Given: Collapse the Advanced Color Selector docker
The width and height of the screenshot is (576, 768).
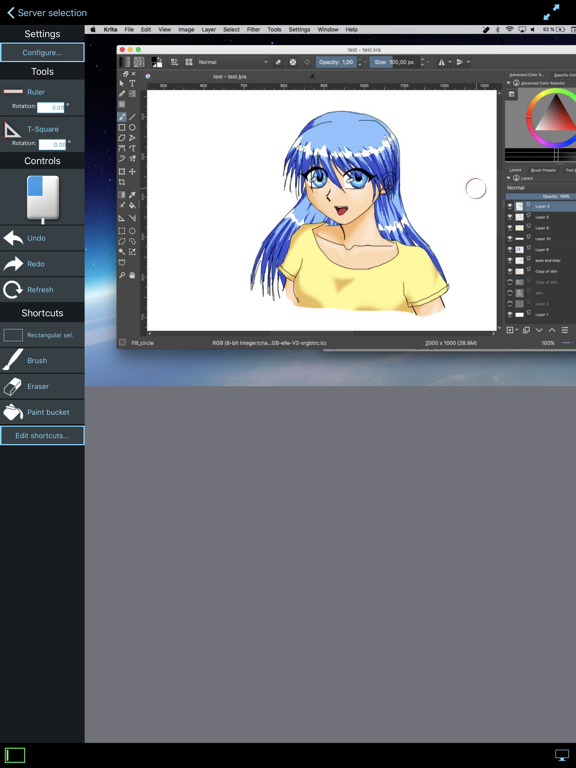Looking at the screenshot, I should click(x=508, y=83).
